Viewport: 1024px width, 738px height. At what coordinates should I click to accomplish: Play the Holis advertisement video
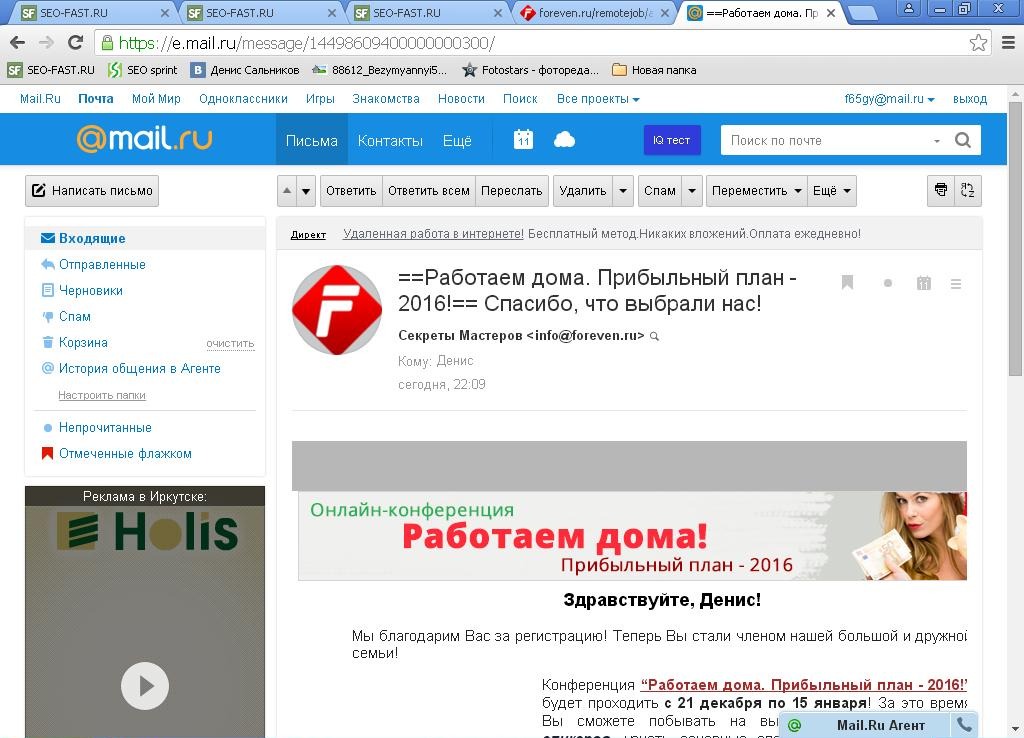[x=145, y=686]
